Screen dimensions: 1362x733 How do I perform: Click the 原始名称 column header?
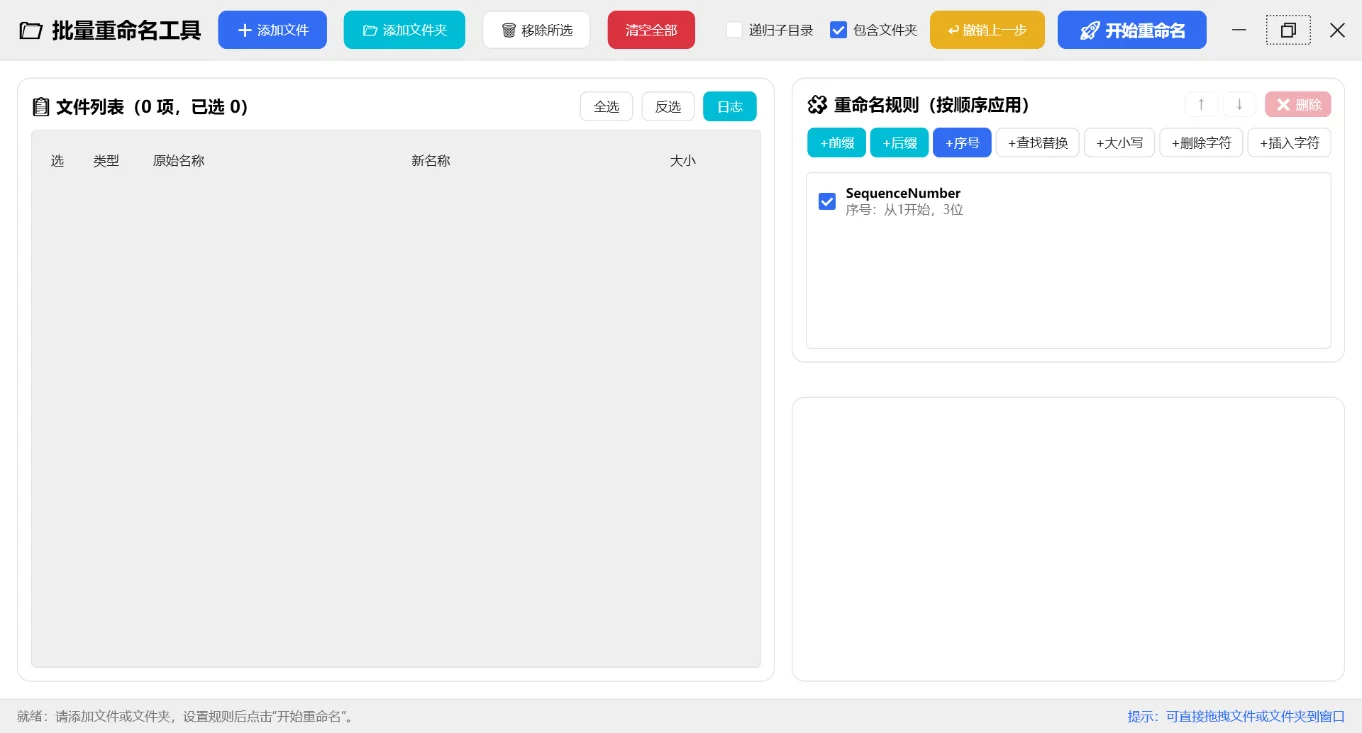178,161
